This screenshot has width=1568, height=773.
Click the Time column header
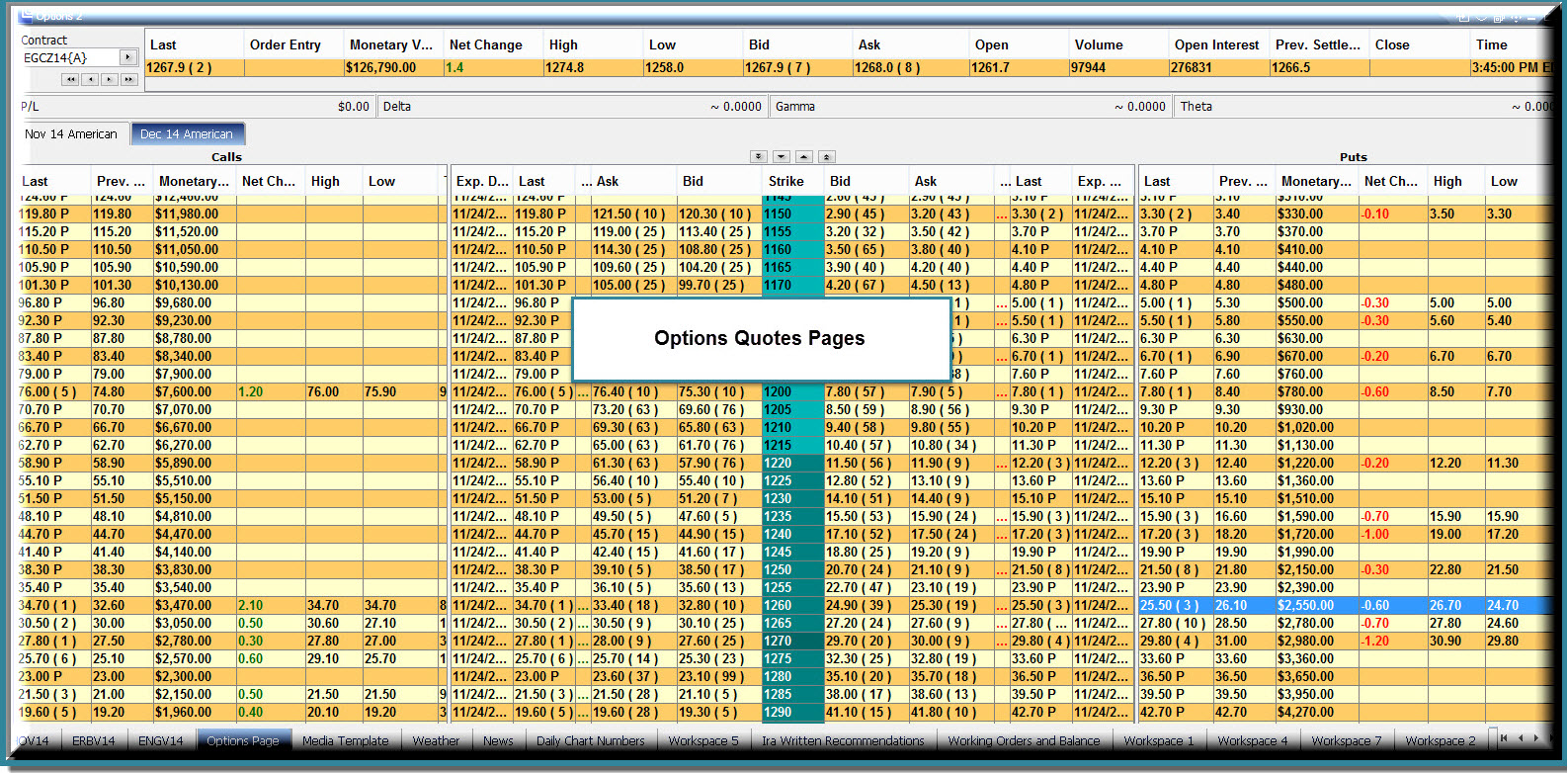coord(1512,44)
